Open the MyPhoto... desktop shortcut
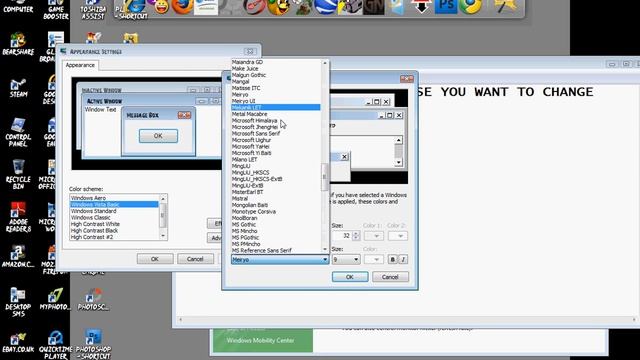Viewport: 640px width, 360px height. 55,299
